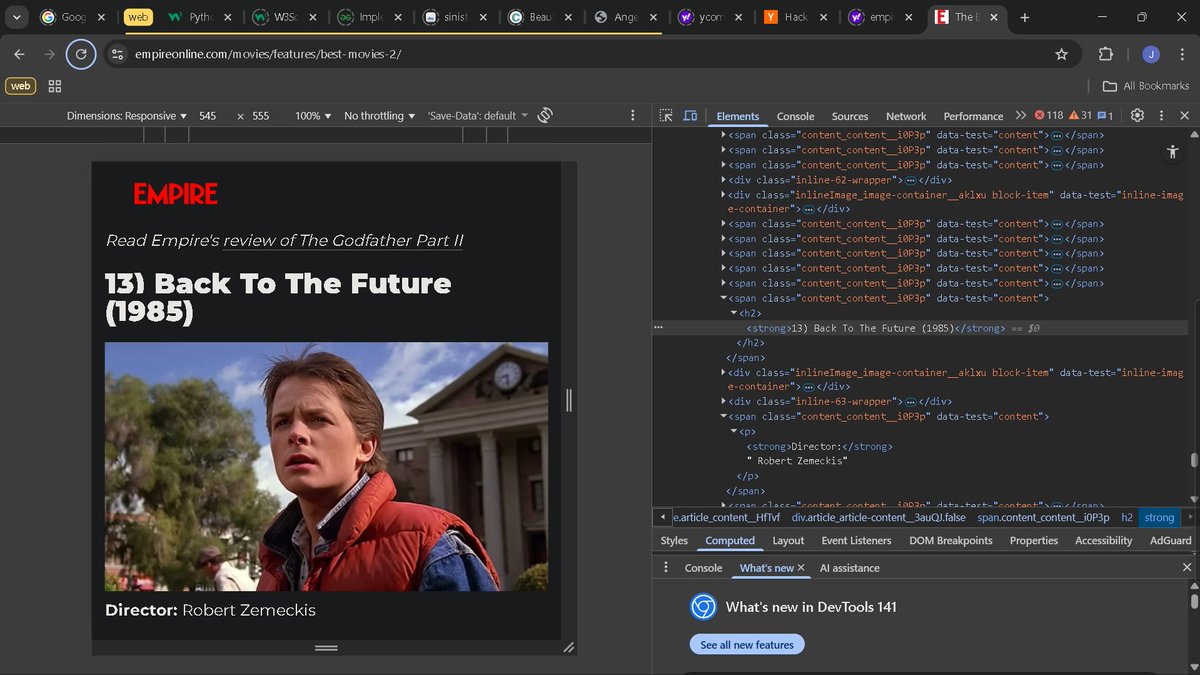Open the Save-Data default dropdown
Screen dimensions: 1200x675
pyautogui.click(x=478, y=116)
